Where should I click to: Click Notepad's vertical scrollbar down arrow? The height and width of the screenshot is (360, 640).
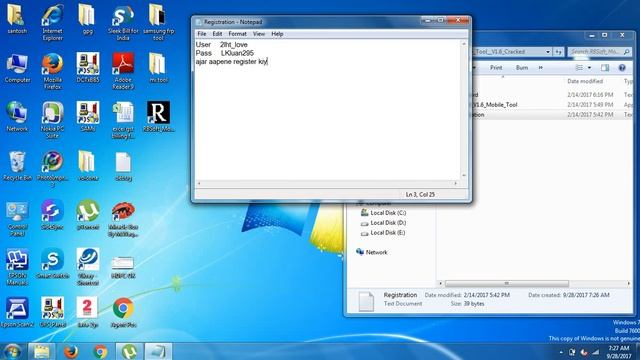click(x=464, y=176)
